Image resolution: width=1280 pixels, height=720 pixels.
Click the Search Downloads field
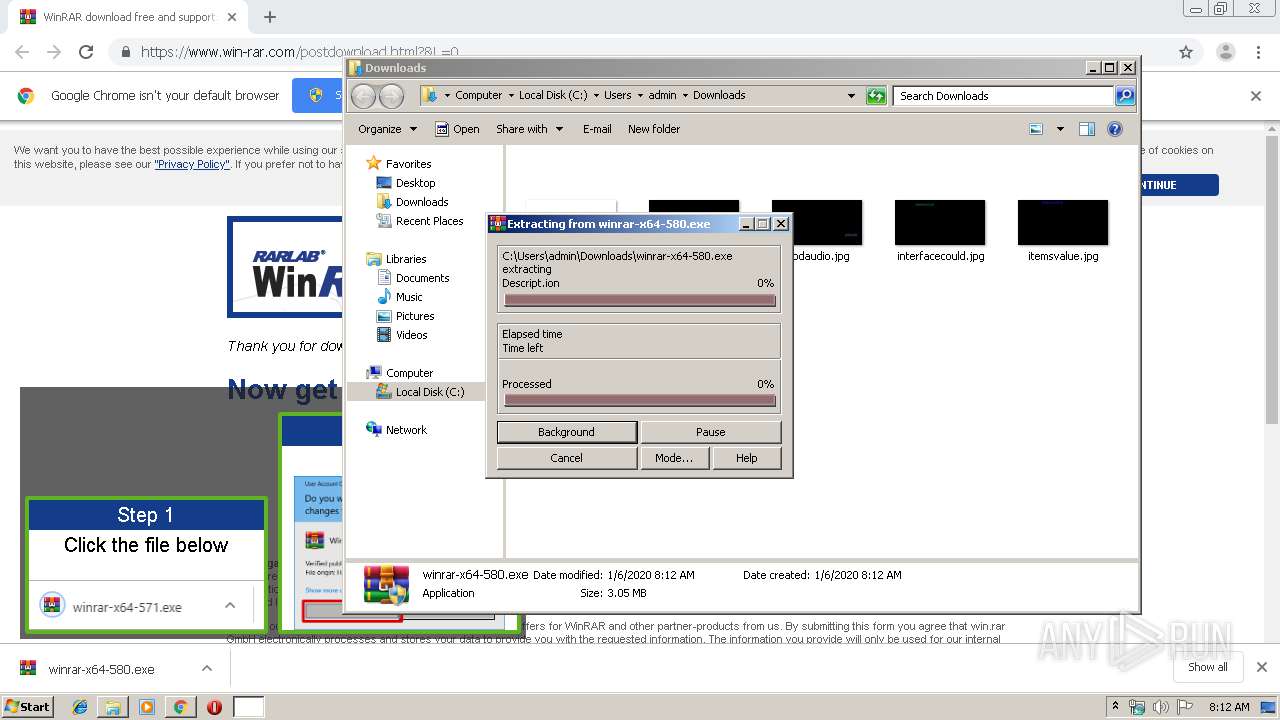pos(1003,96)
